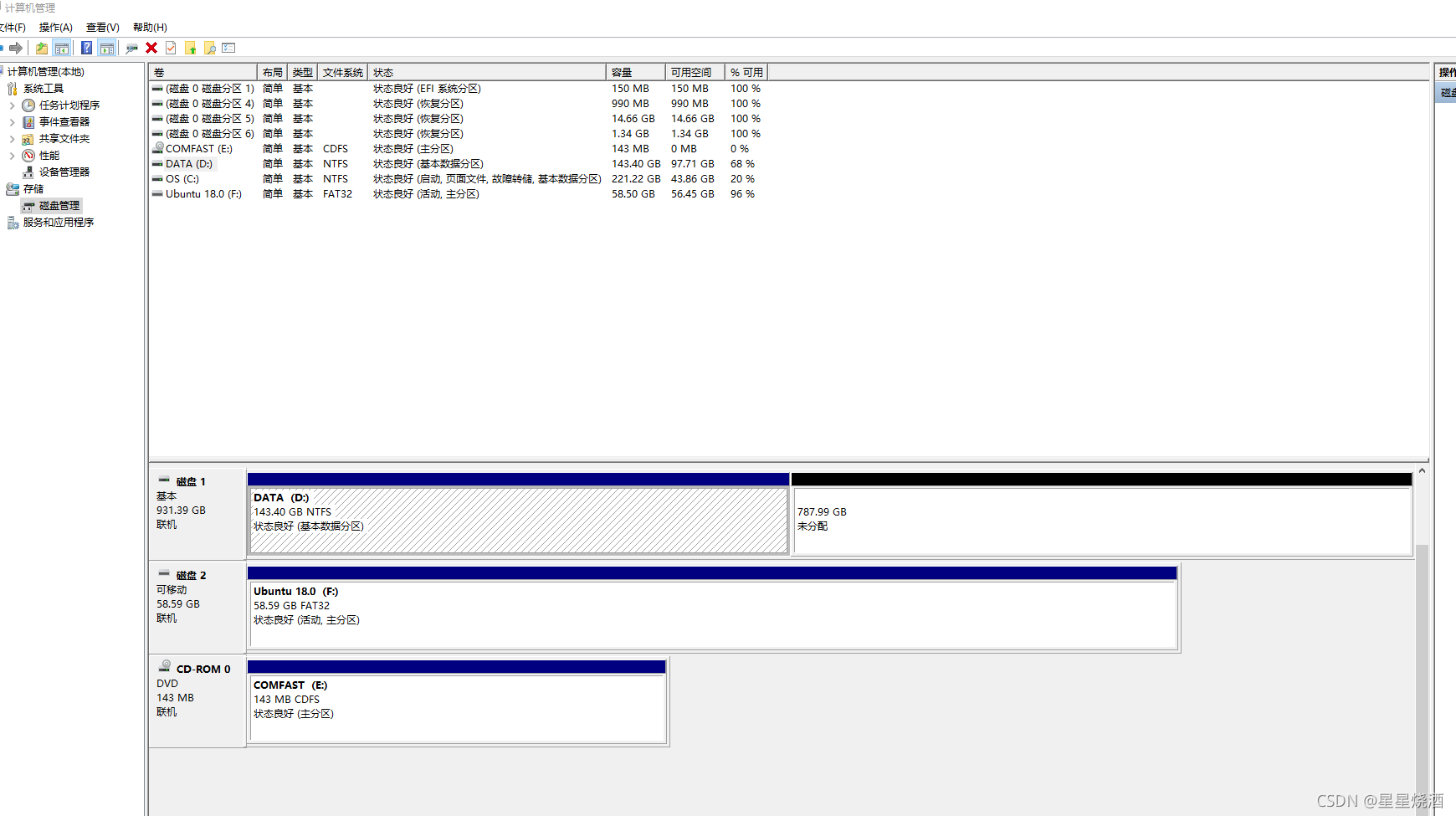Image resolution: width=1456 pixels, height=816 pixels.
Task: Select the COMFAST (E:) CDFS partition block
Action: (x=457, y=701)
